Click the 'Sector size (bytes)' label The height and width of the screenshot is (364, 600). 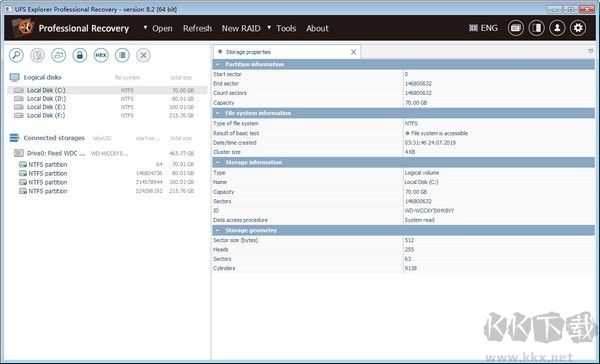coord(236,240)
